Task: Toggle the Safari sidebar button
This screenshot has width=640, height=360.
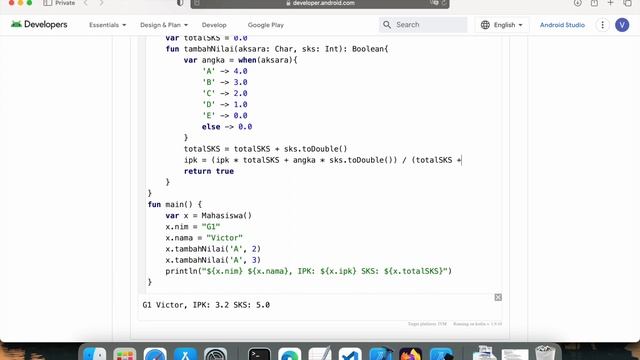Action: 48,3
